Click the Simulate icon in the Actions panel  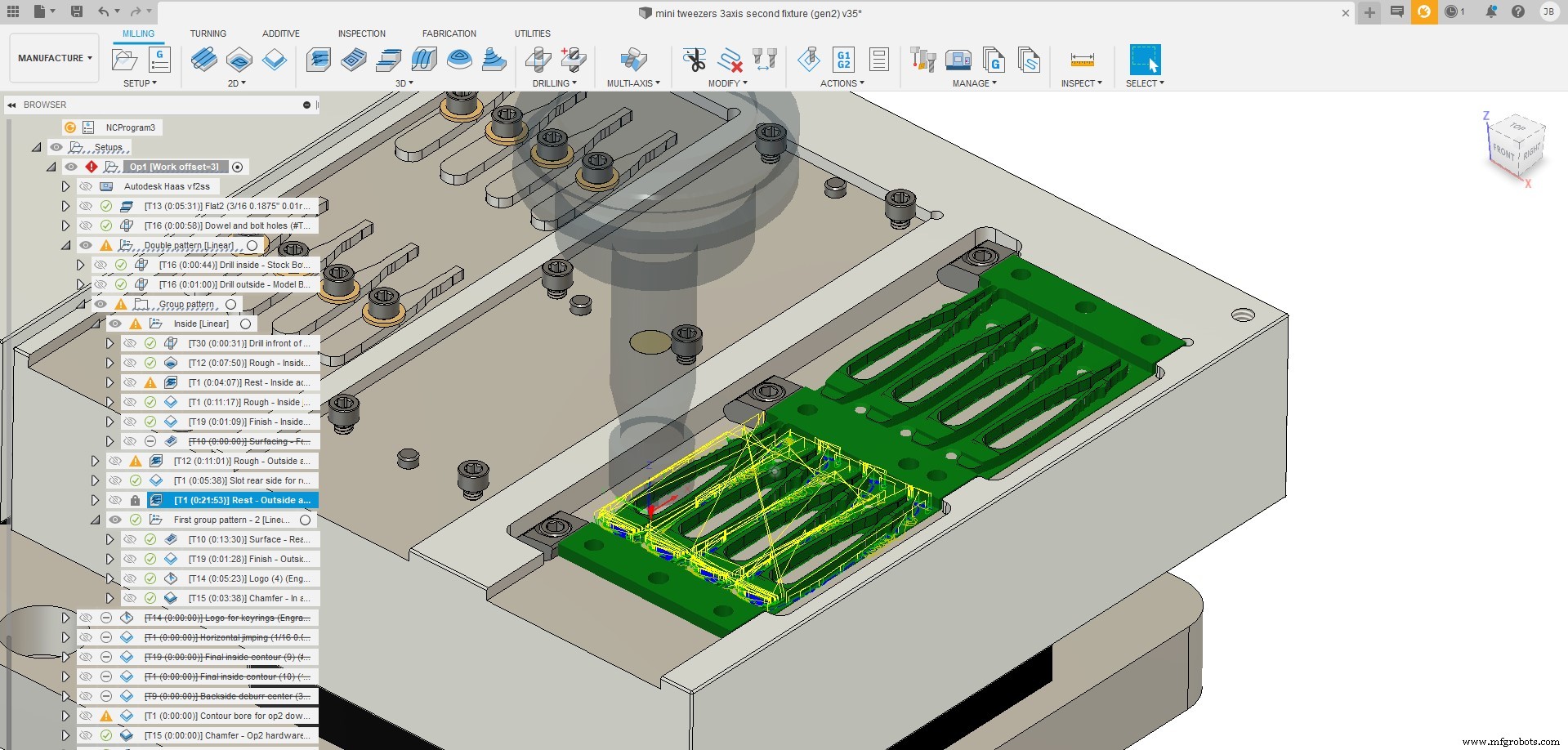809,60
